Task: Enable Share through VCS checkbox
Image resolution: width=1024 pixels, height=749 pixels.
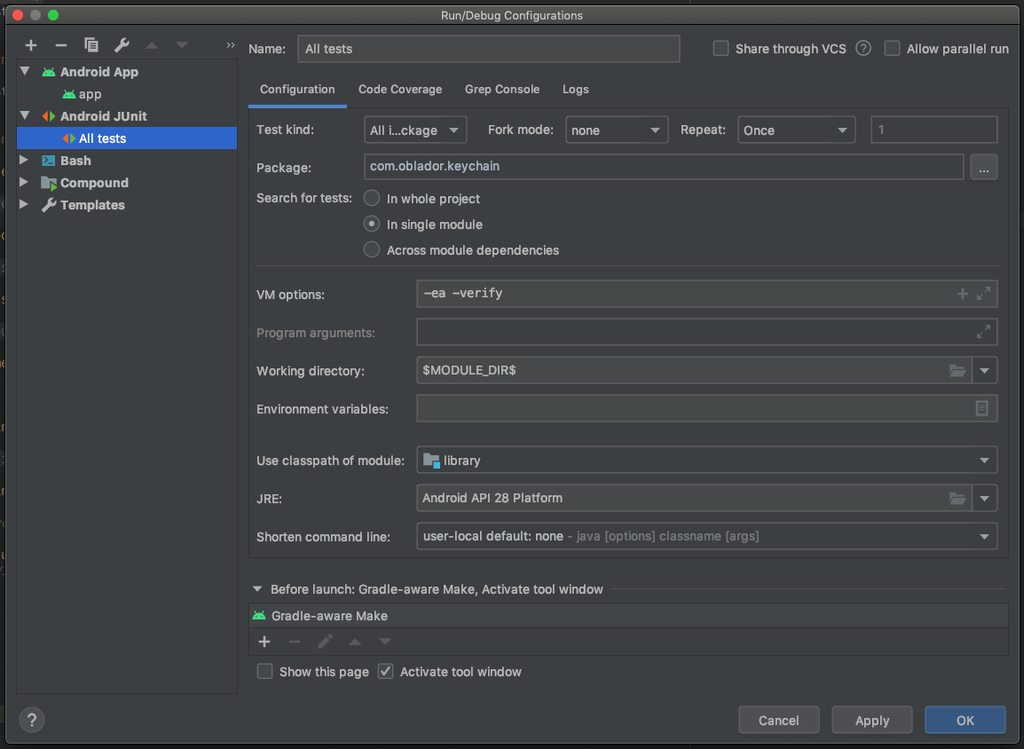Action: point(720,48)
